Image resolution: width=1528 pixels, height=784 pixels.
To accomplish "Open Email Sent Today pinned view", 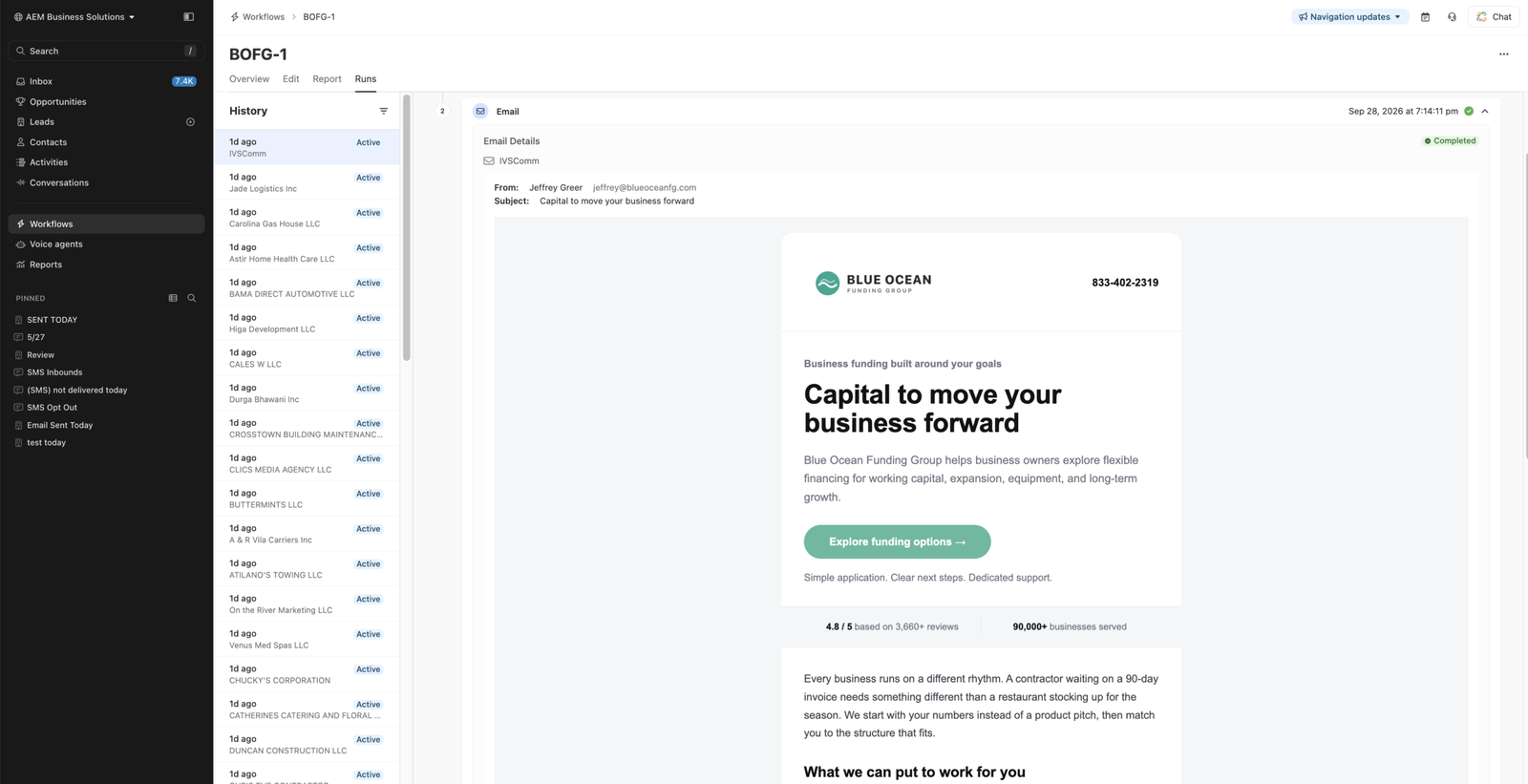I will pos(59,425).
